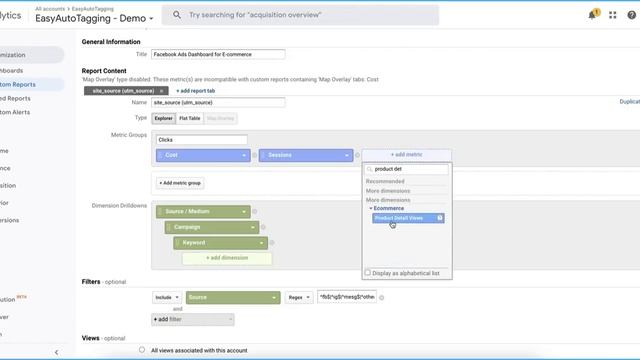Collapse the left sidebar chevron
The height and width of the screenshot is (360, 640).
[56, 352]
